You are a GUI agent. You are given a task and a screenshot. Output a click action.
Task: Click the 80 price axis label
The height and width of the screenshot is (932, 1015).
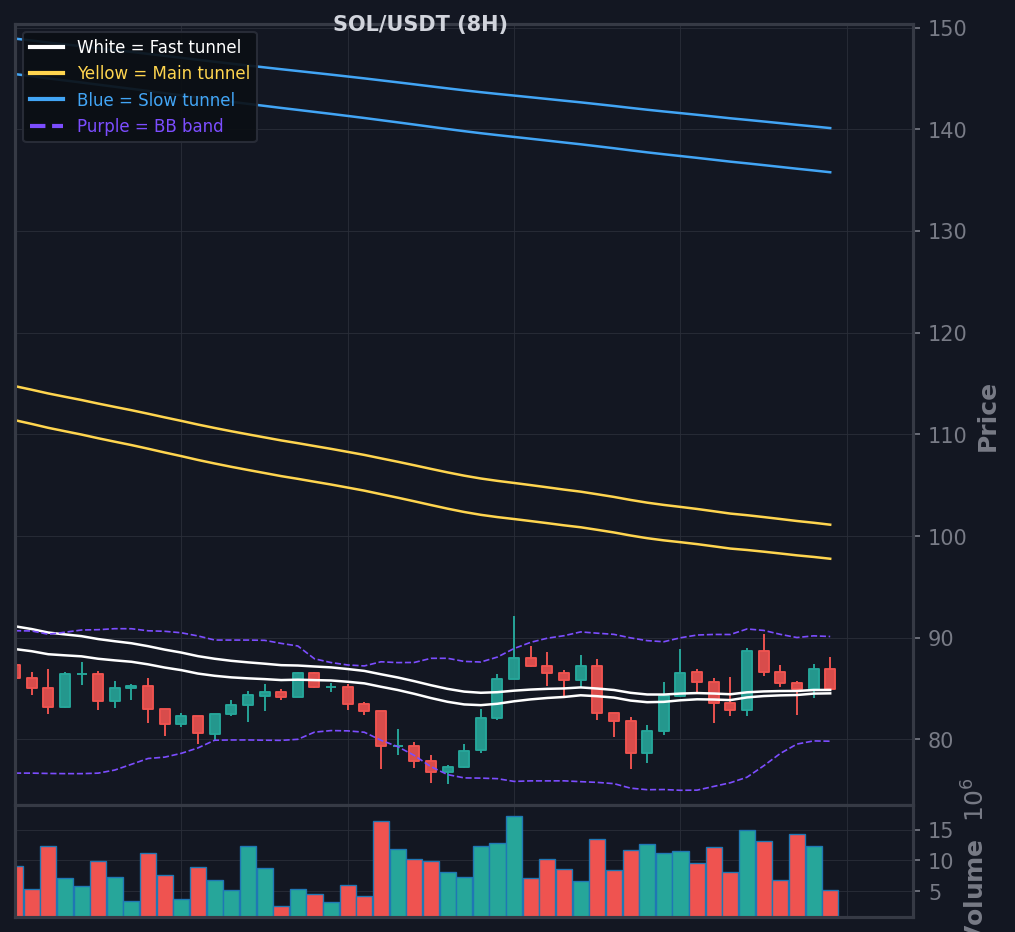941,740
